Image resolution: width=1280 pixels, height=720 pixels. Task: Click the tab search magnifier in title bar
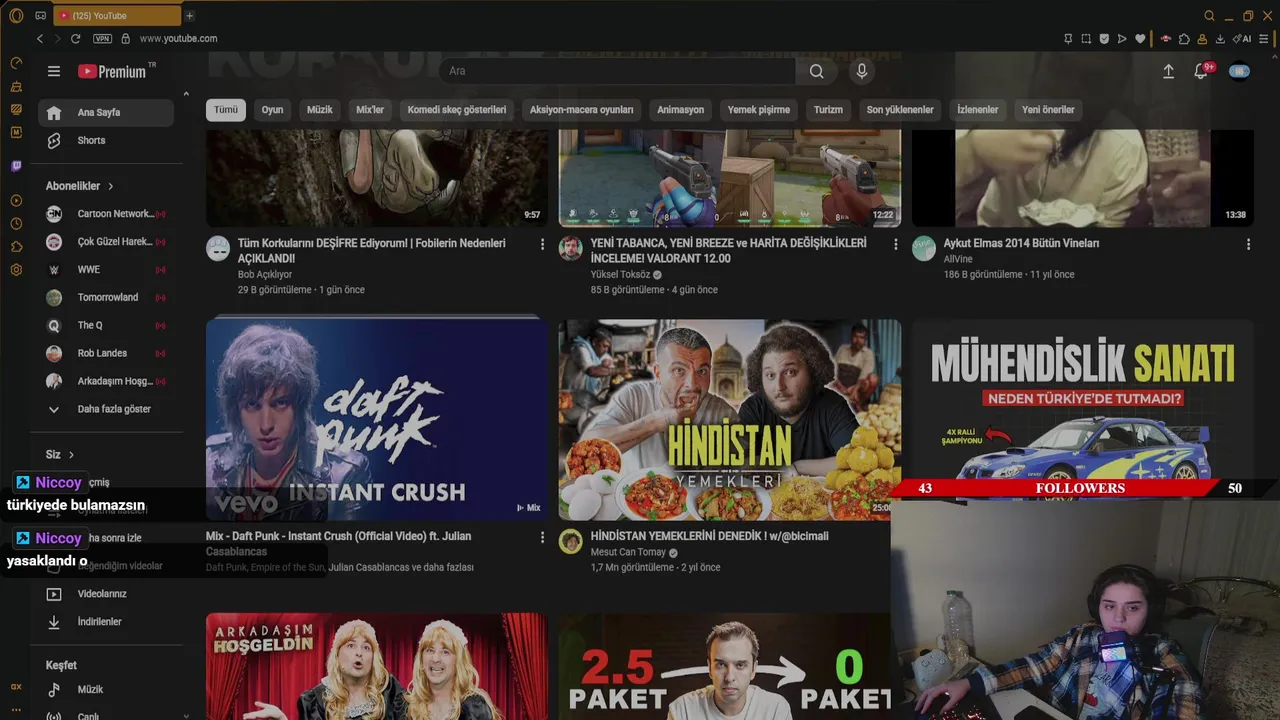(x=1209, y=15)
